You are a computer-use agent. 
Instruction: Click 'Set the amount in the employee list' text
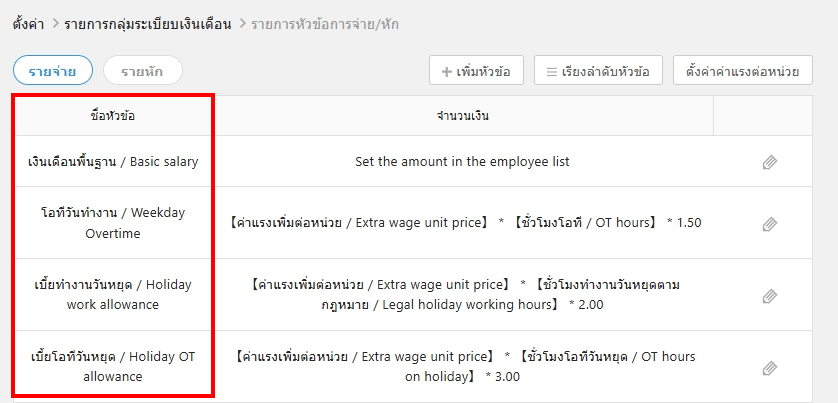[462, 161]
